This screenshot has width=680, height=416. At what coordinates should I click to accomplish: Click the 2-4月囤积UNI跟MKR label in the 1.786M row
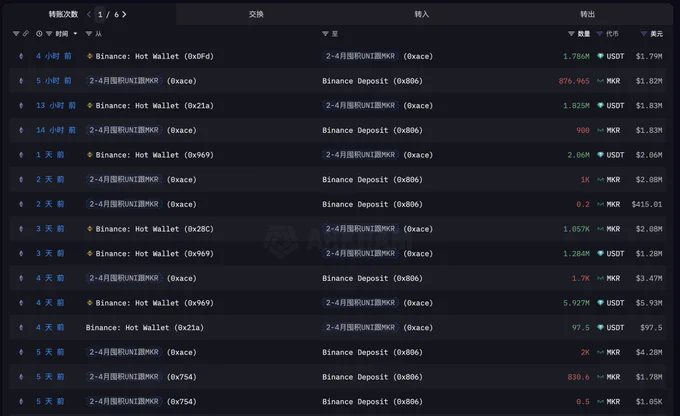point(360,56)
